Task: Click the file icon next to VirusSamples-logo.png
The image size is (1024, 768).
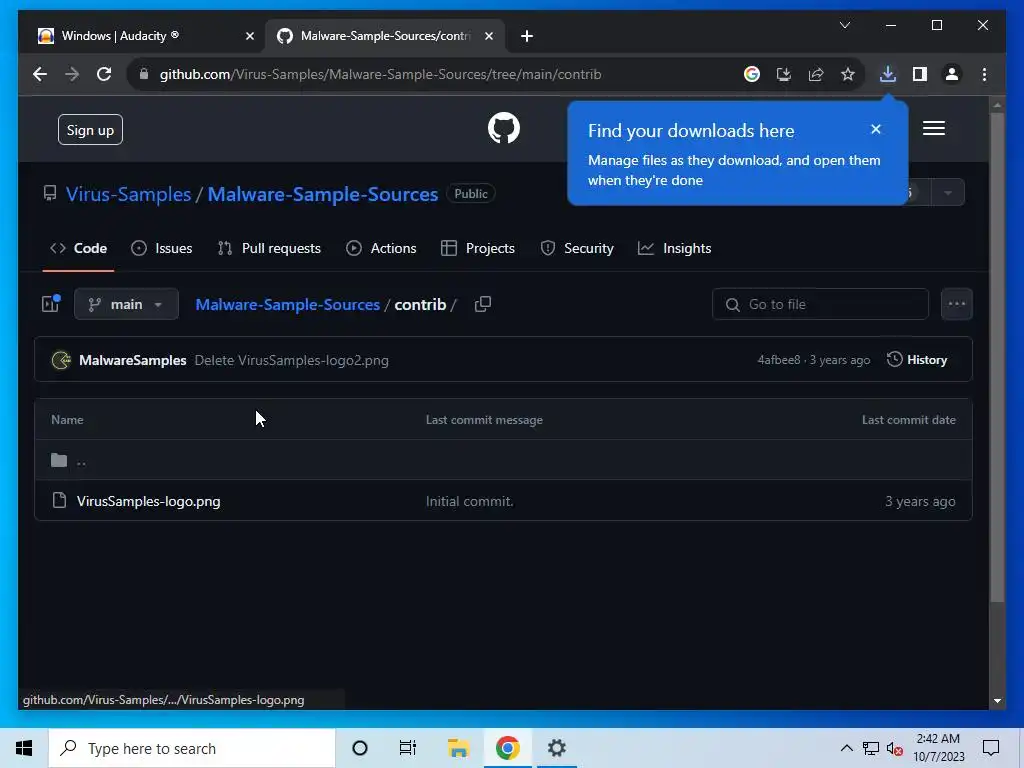Action: [59, 500]
